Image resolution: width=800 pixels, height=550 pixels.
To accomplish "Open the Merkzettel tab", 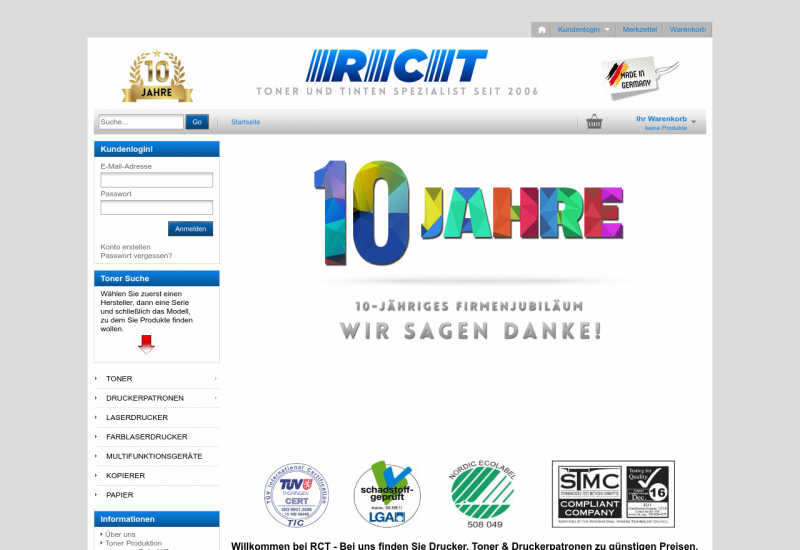I will [x=640, y=30].
